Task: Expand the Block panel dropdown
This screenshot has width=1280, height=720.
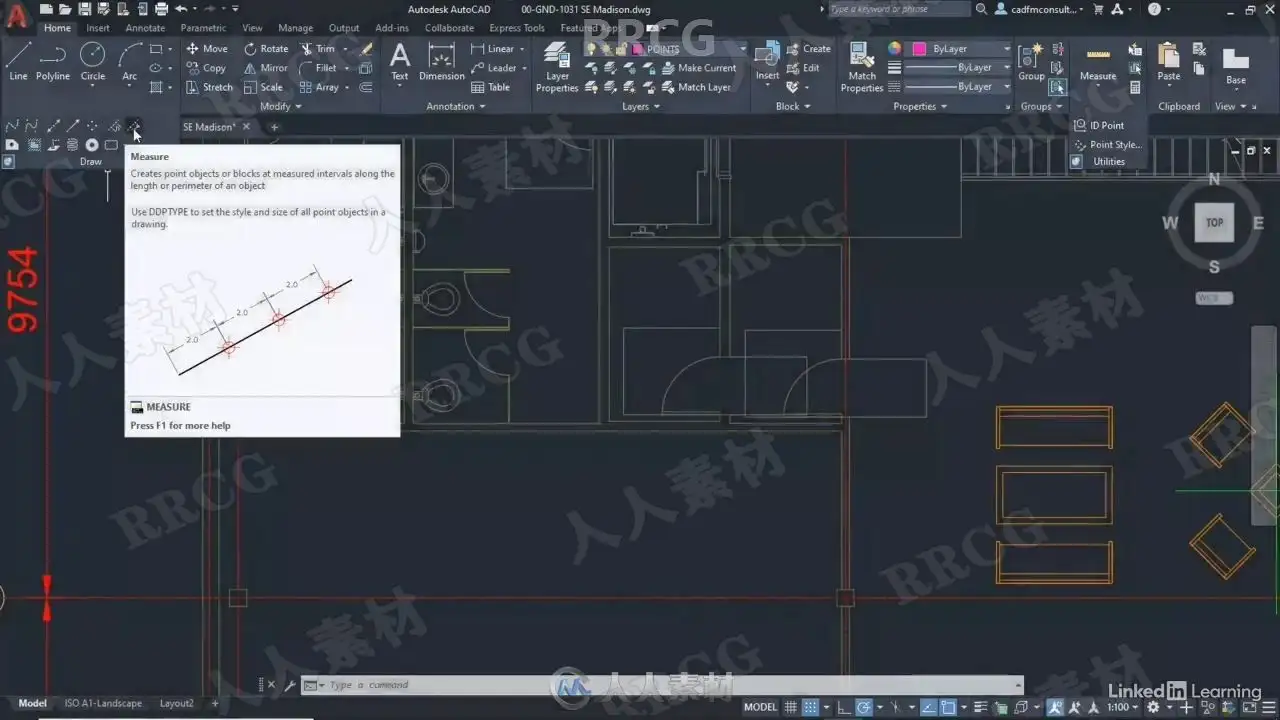Action: (794, 106)
